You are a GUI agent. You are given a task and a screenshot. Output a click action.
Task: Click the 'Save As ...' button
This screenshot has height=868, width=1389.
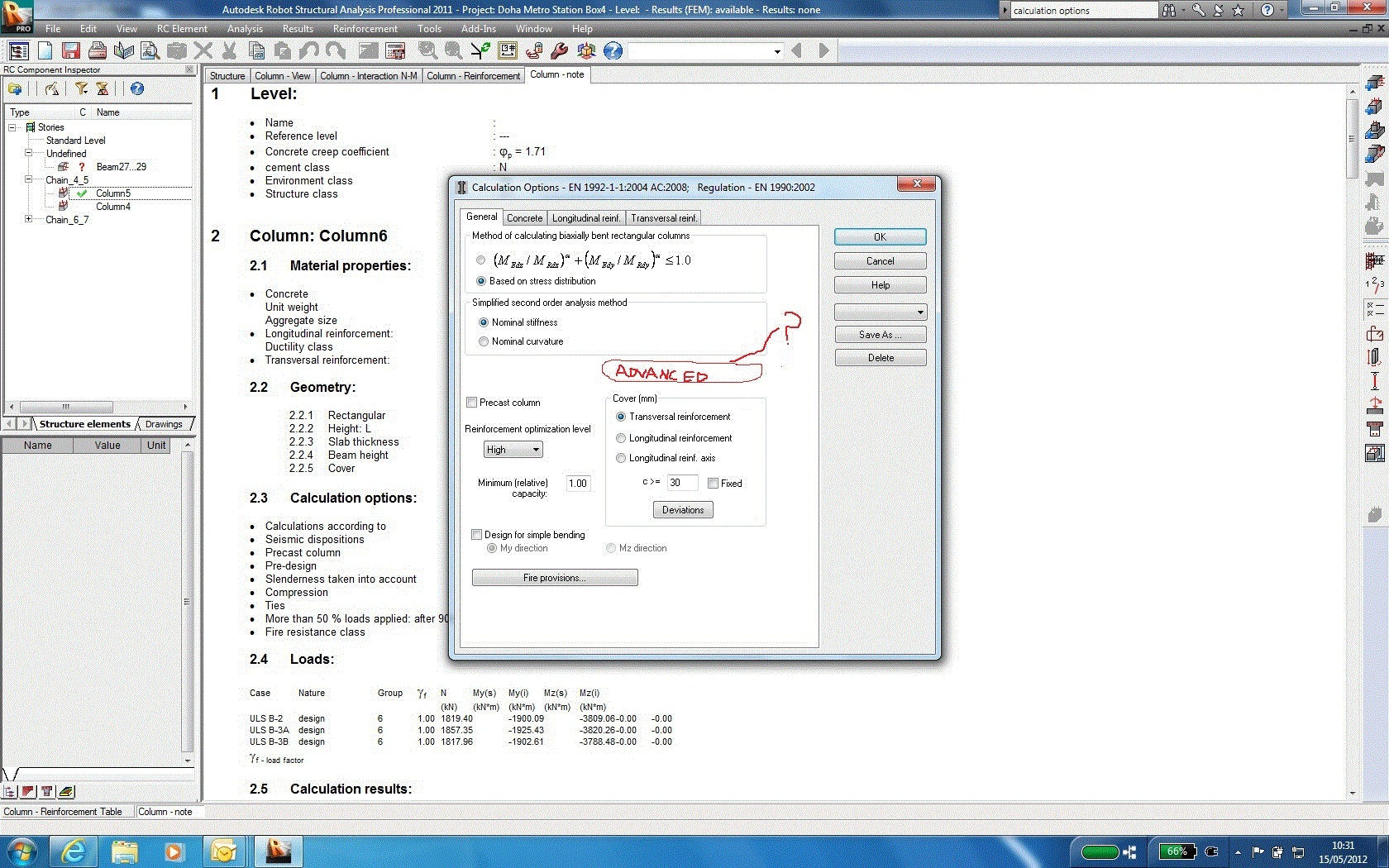coord(880,335)
